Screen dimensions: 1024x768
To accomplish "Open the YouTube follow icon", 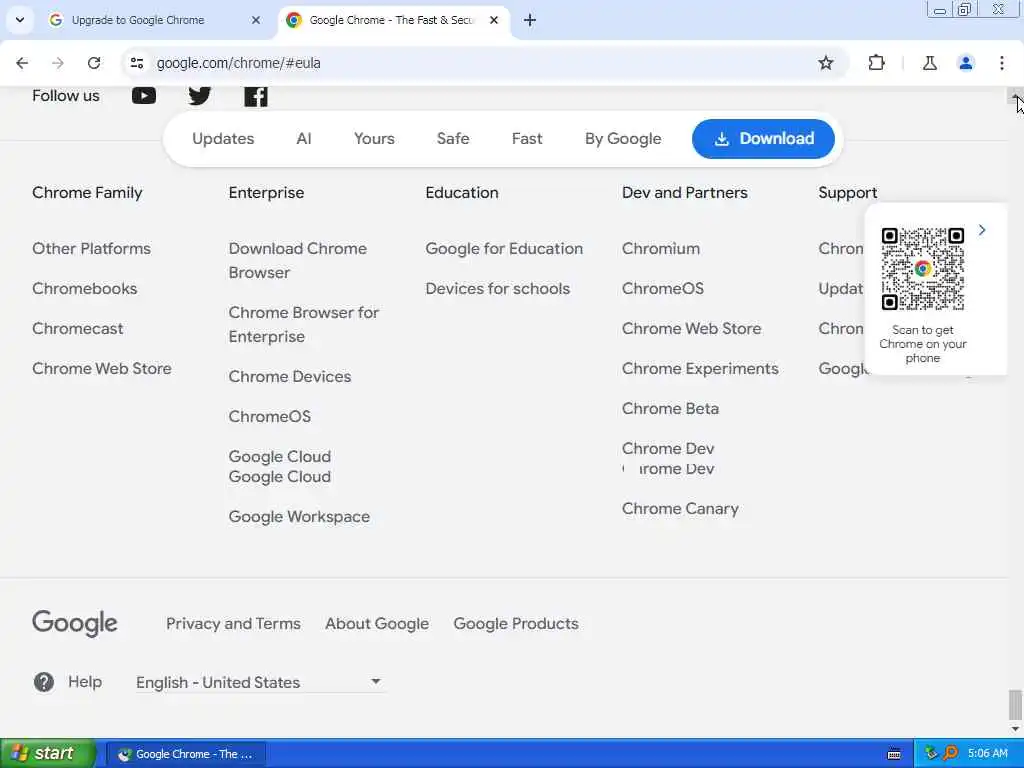I will point(144,96).
